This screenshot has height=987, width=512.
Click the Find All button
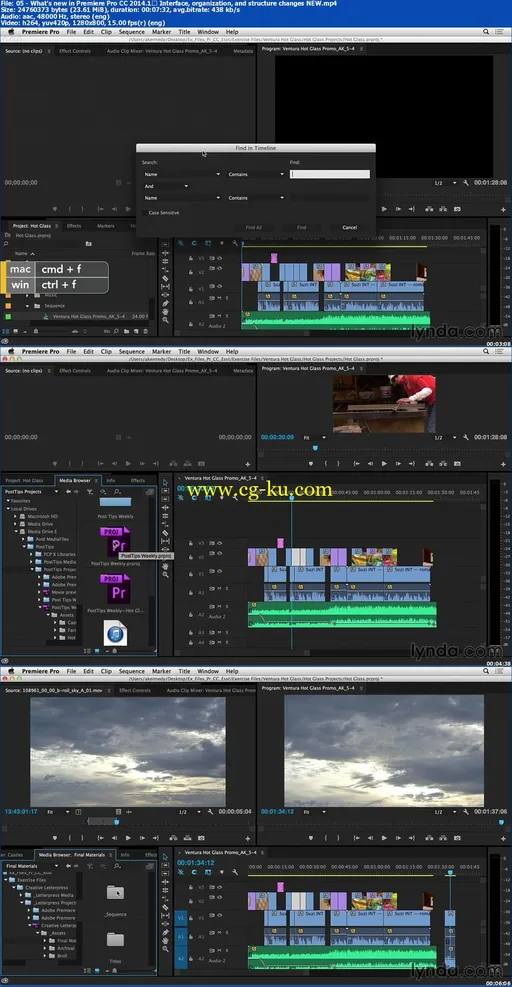click(x=254, y=227)
